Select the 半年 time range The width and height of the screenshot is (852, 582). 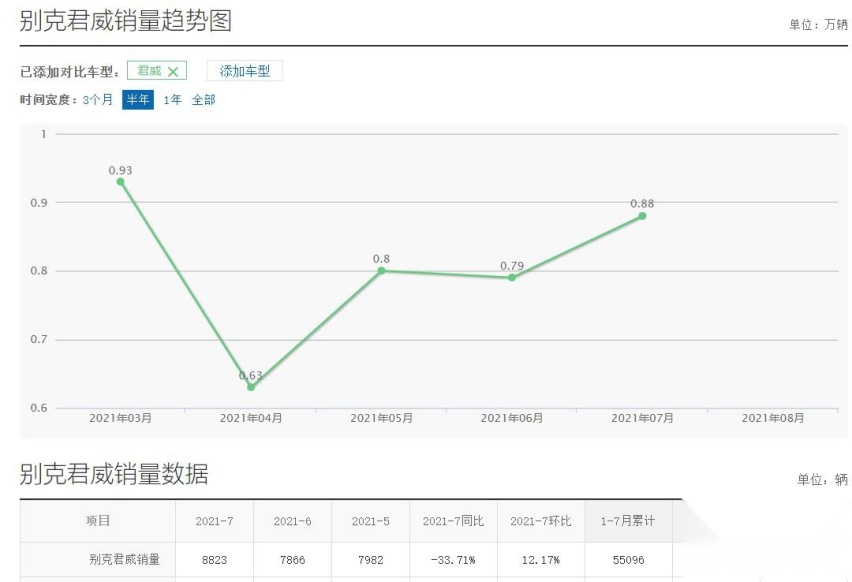pyautogui.click(x=137, y=99)
